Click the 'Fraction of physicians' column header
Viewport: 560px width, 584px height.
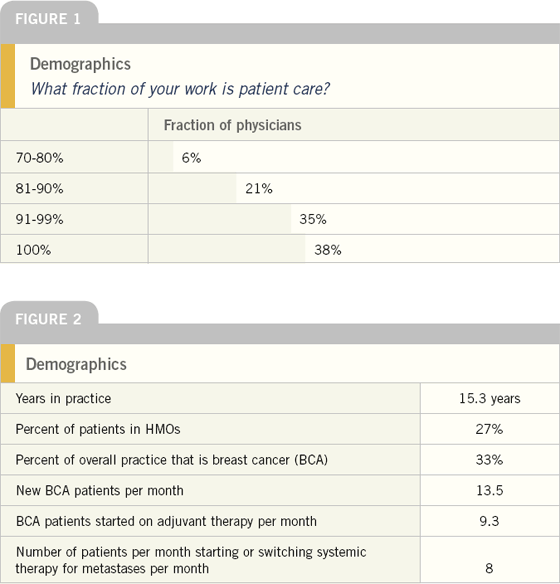232,125
